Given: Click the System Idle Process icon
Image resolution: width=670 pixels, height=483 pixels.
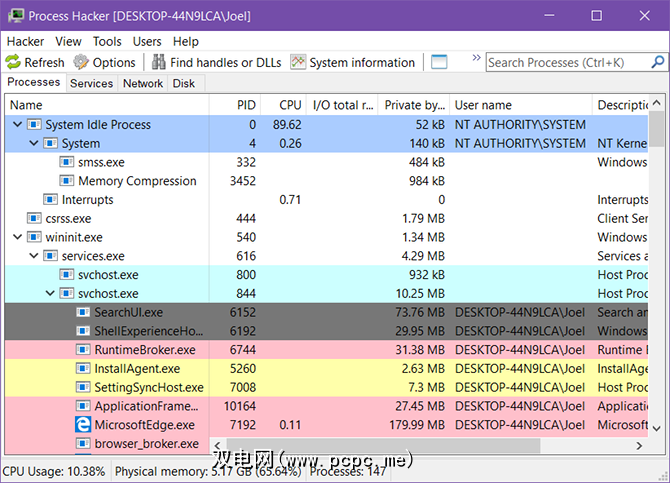Looking at the screenshot, I should pyautogui.click(x=34, y=124).
